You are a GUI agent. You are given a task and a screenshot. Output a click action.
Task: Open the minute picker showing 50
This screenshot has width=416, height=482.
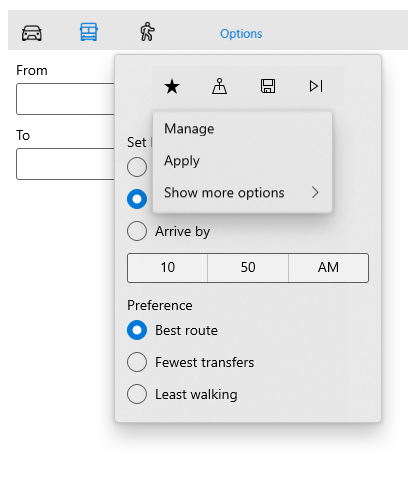tap(248, 268)
